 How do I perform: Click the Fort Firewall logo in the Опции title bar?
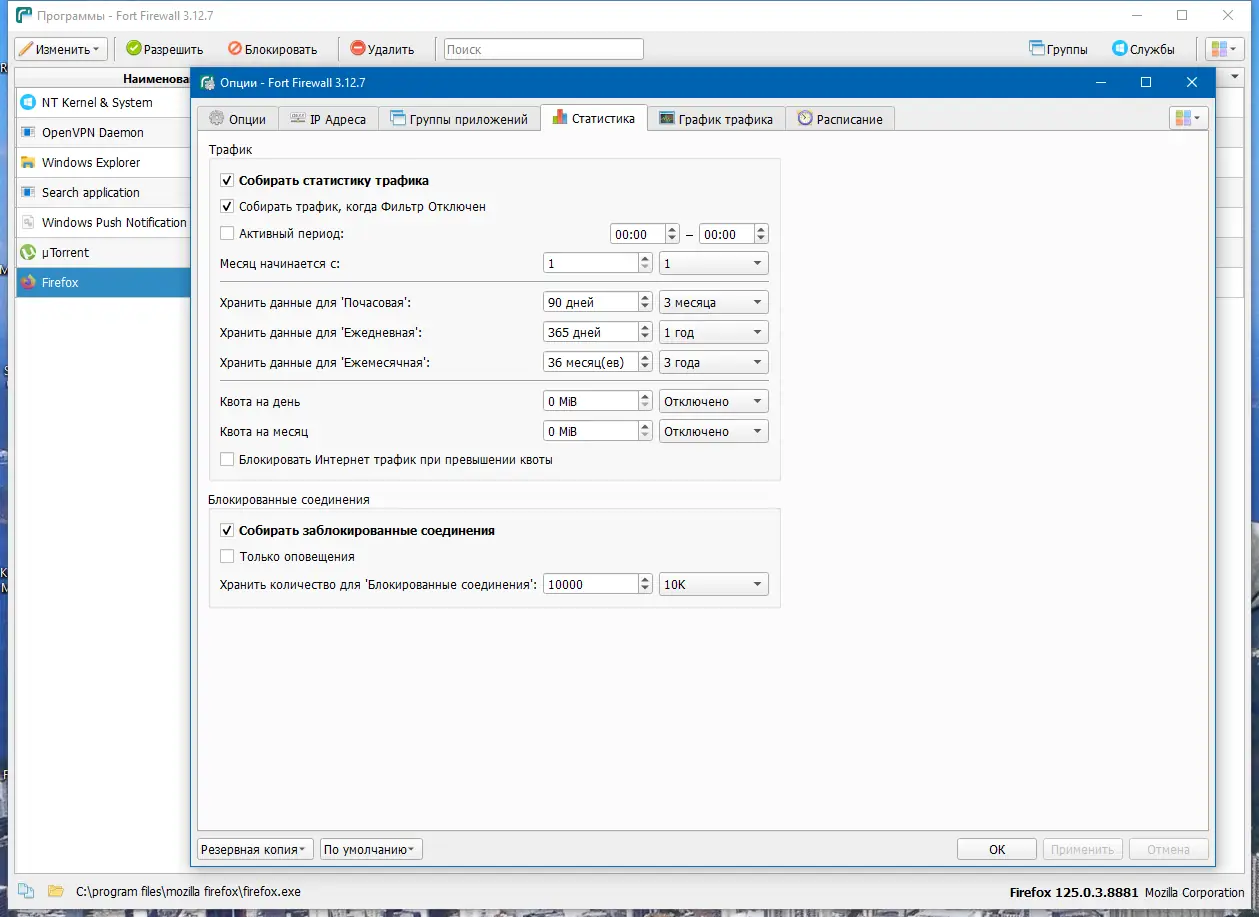pyautogui.click(x=208, y=82)
